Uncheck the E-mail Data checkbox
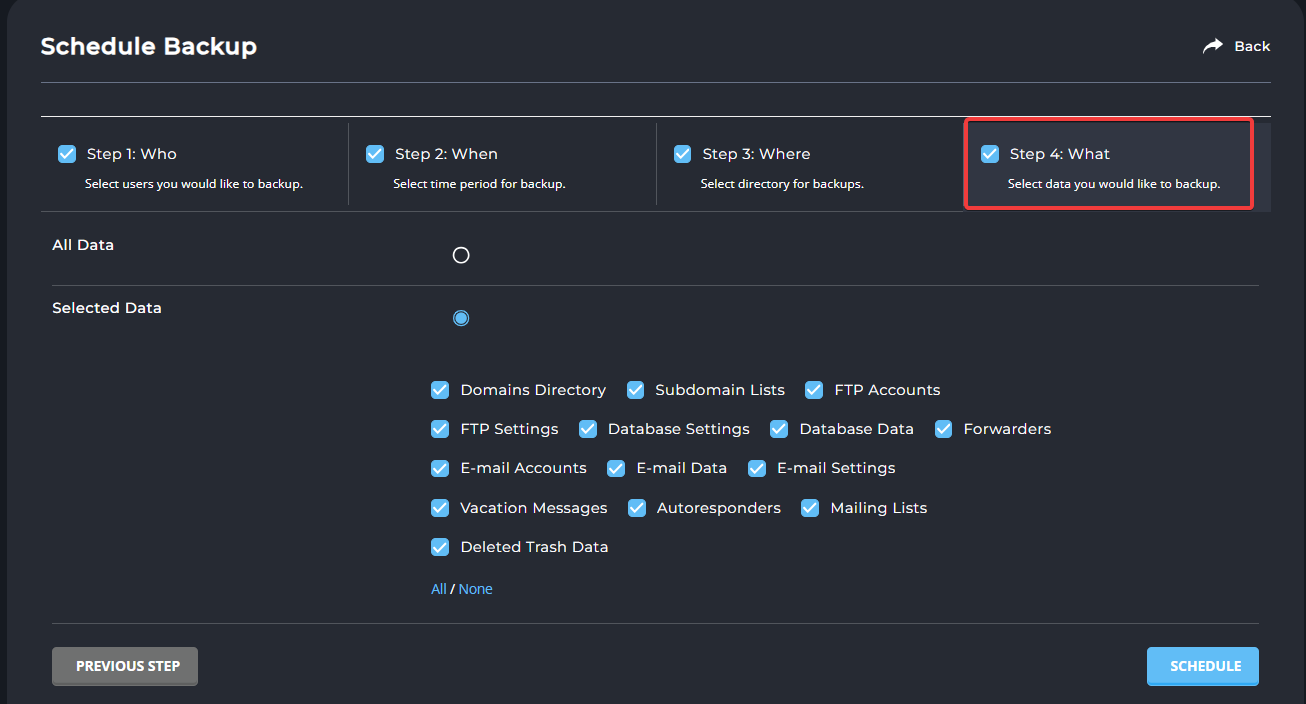Viewport: 1306px width, 704px height. pos(616,468)
